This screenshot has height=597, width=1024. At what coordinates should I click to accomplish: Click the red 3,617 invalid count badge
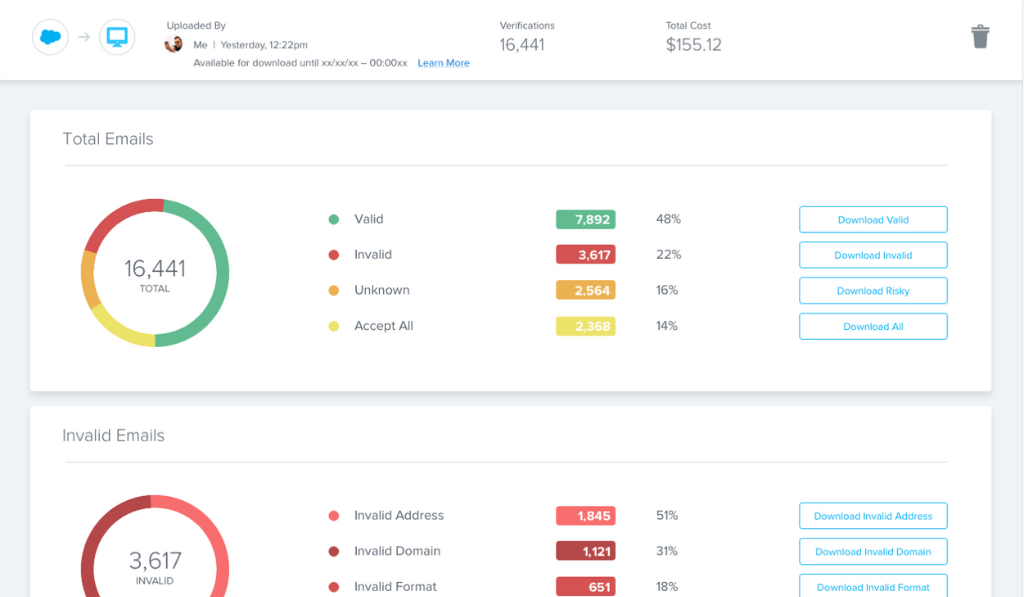pos(586,255)
